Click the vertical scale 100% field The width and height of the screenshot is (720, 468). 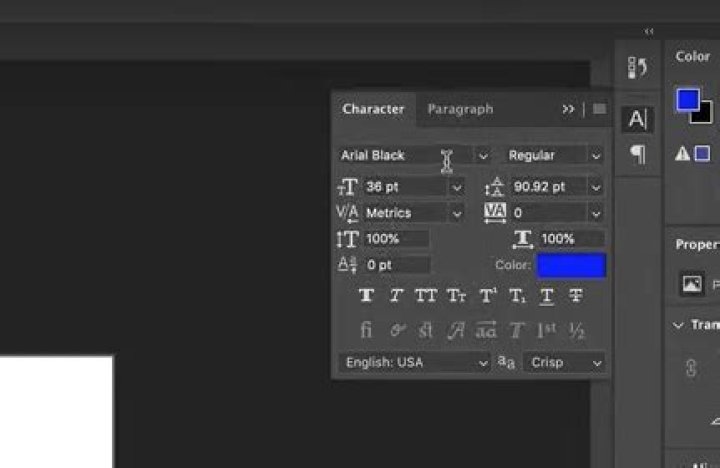[397, 239]
